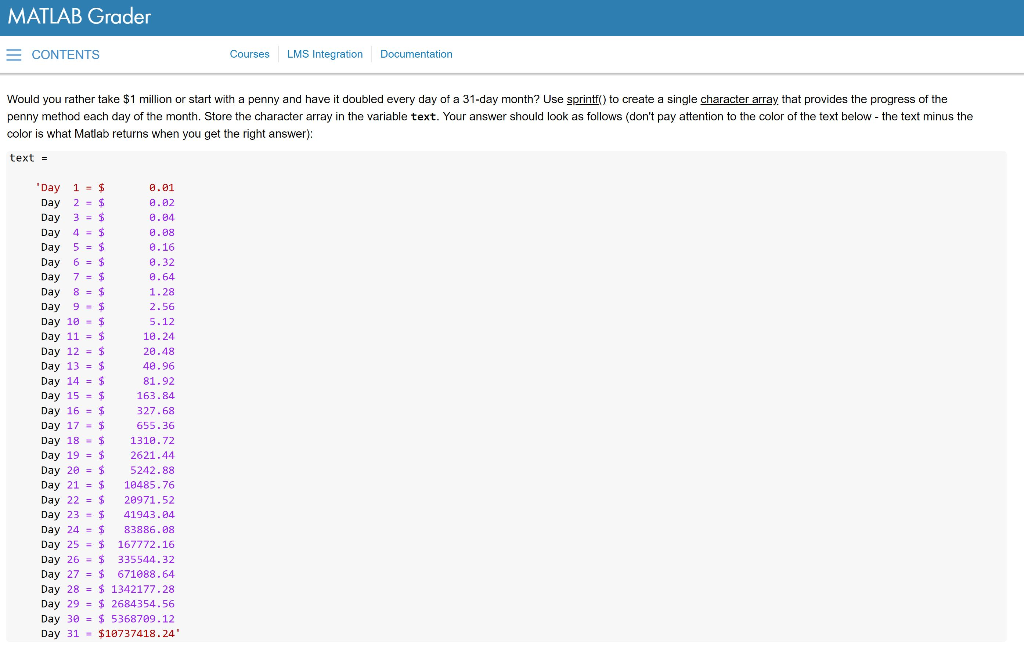Navigate to LMS Integration

[324, 54]
